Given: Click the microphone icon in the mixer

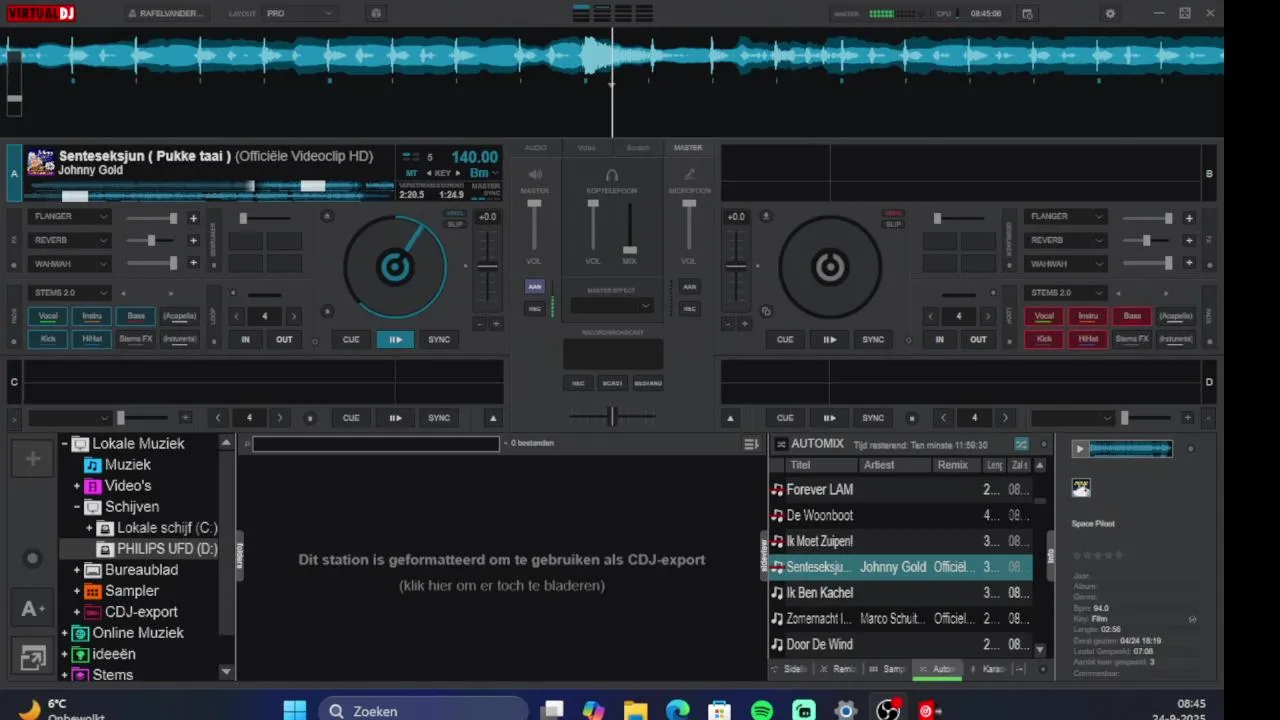Looking at the screenshot, I should [x=689, y=175].
